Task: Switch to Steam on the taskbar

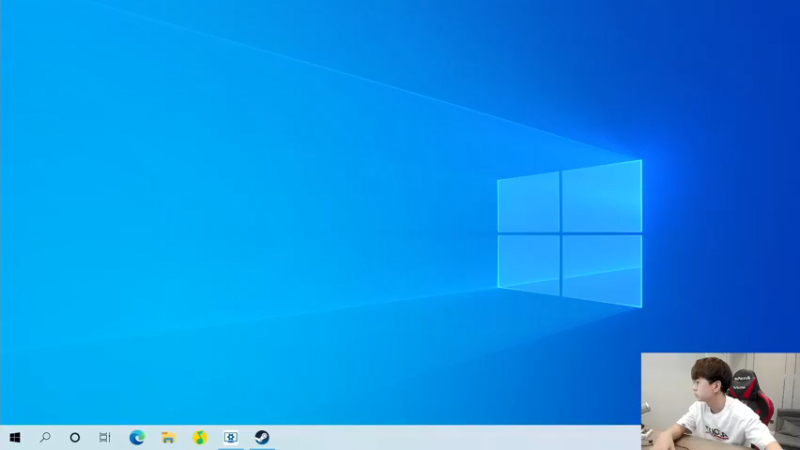Action: pyautogui.click(x=262, y=437)
